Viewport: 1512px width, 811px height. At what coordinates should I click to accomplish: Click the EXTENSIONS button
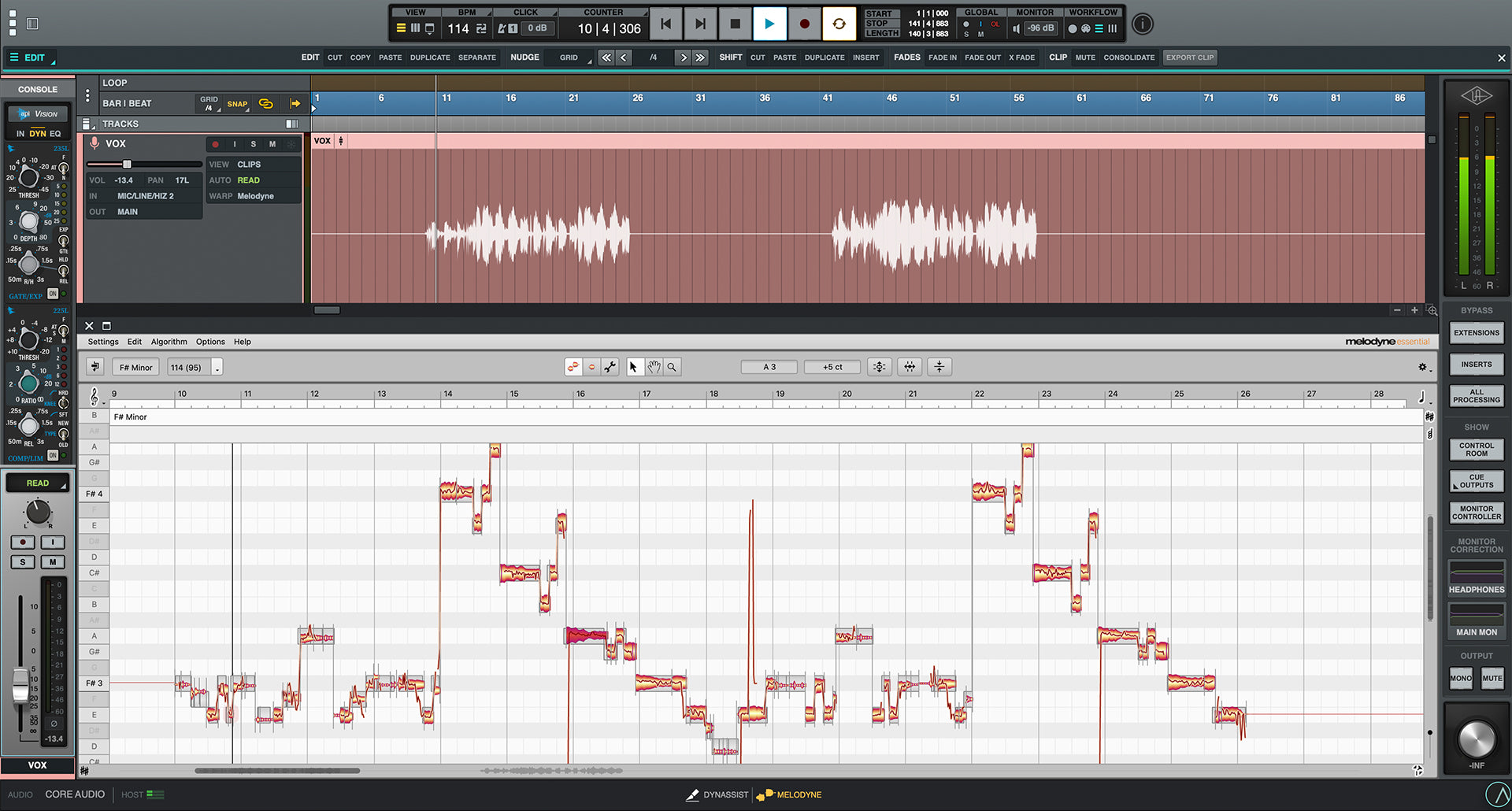click(x=1477, y=333)
